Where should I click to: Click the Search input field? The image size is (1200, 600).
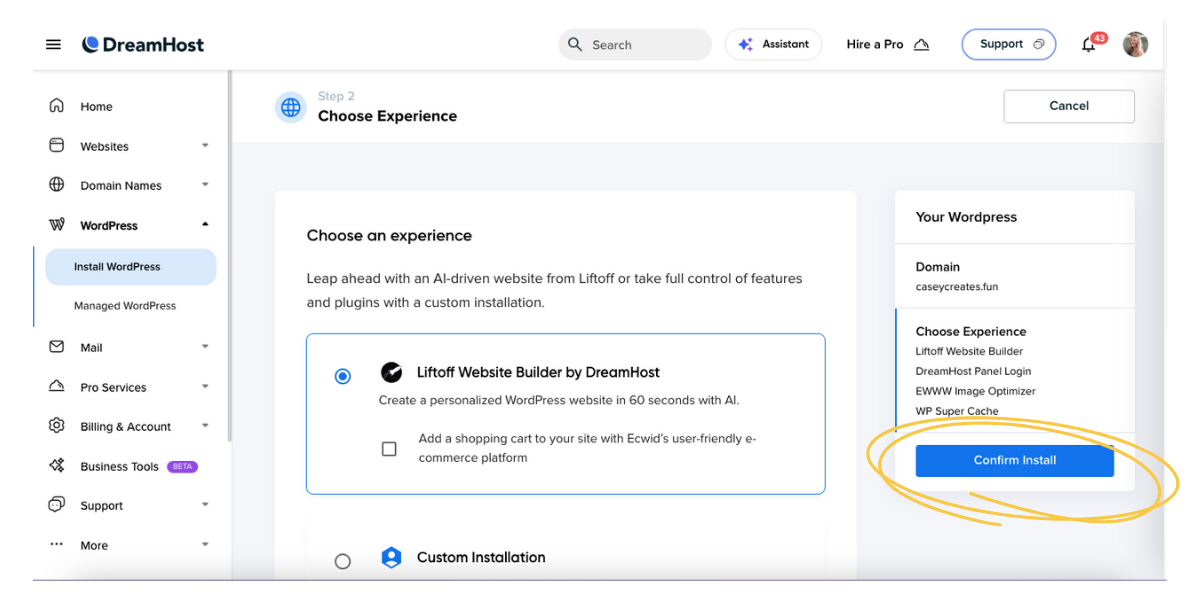[635, 44]
